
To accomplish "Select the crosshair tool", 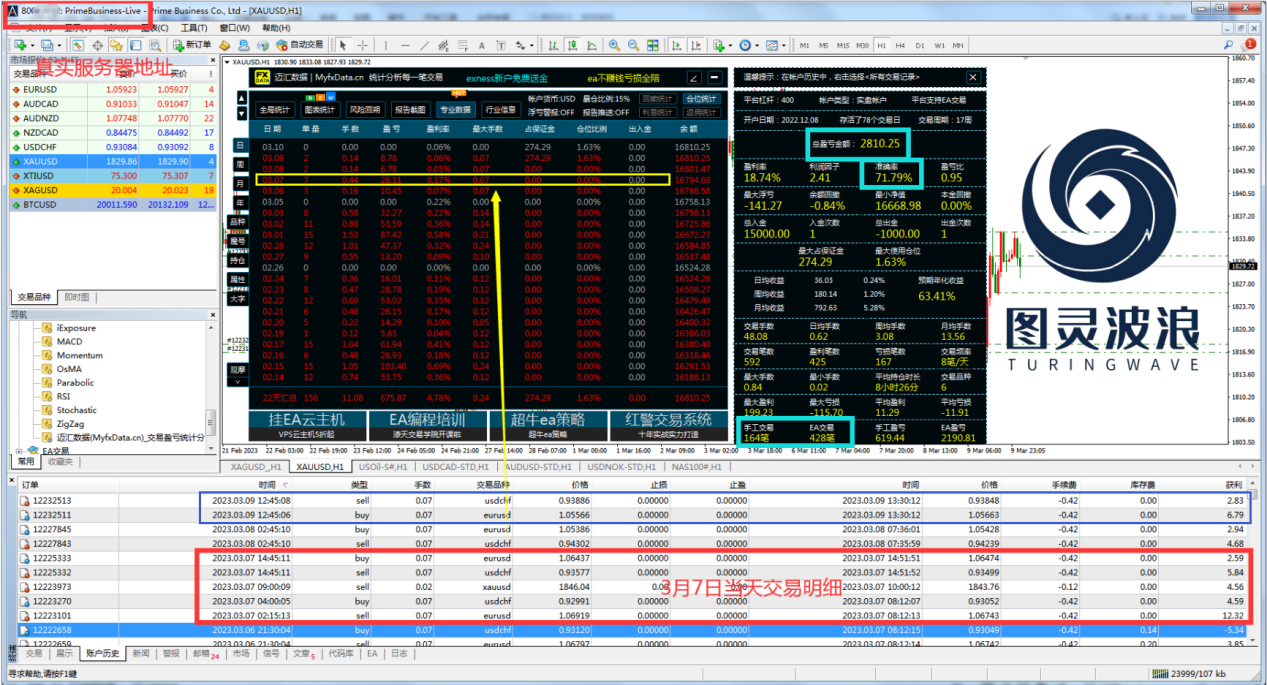I will tap(363, 45).
